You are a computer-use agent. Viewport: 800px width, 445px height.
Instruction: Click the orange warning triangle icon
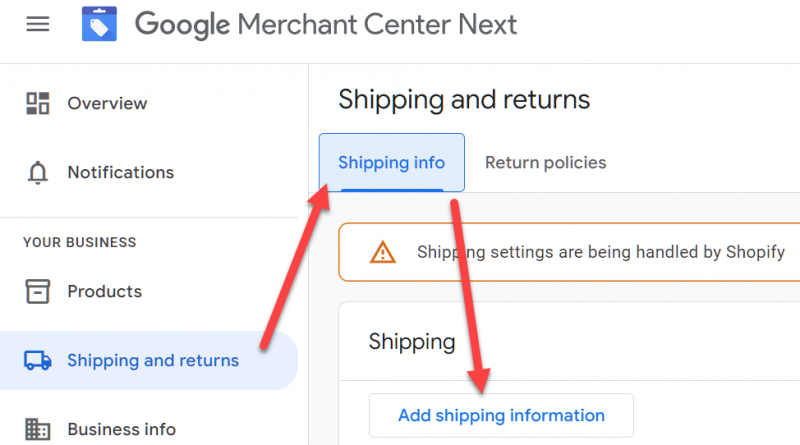tap(382, 253)
